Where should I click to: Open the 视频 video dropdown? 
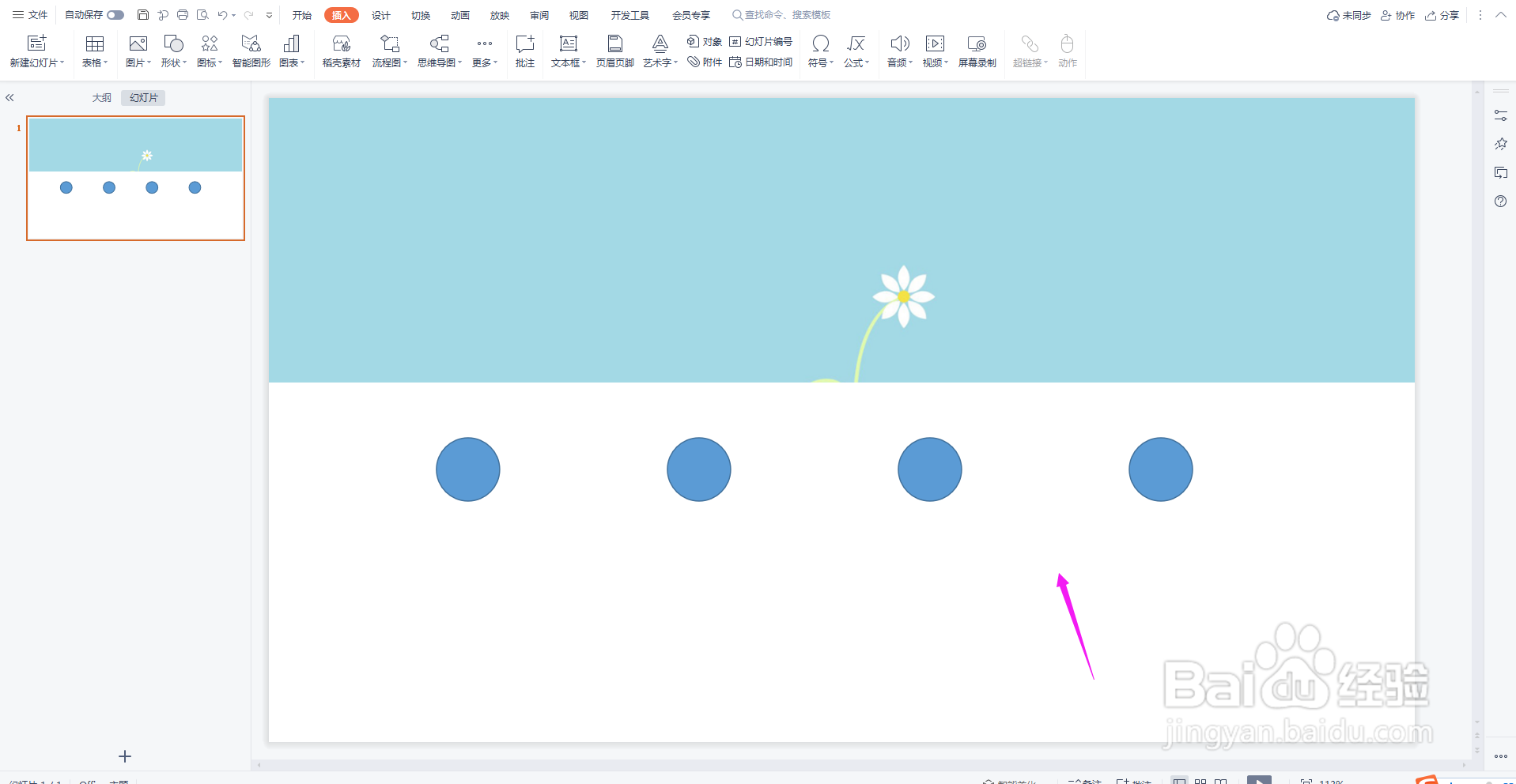[936, 51]
